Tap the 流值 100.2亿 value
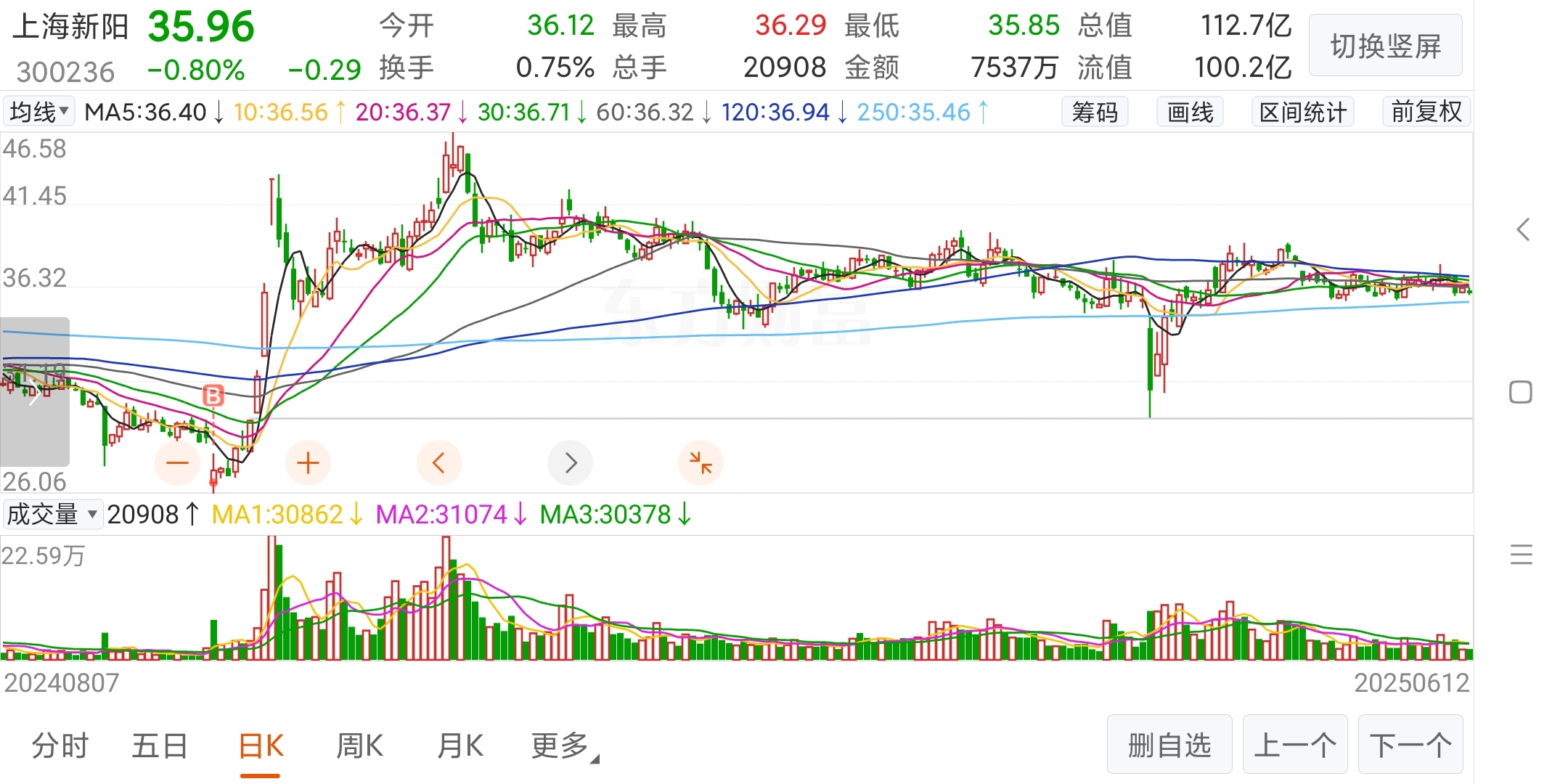This screenshot has height=784, width=1568. point(1243,68)
